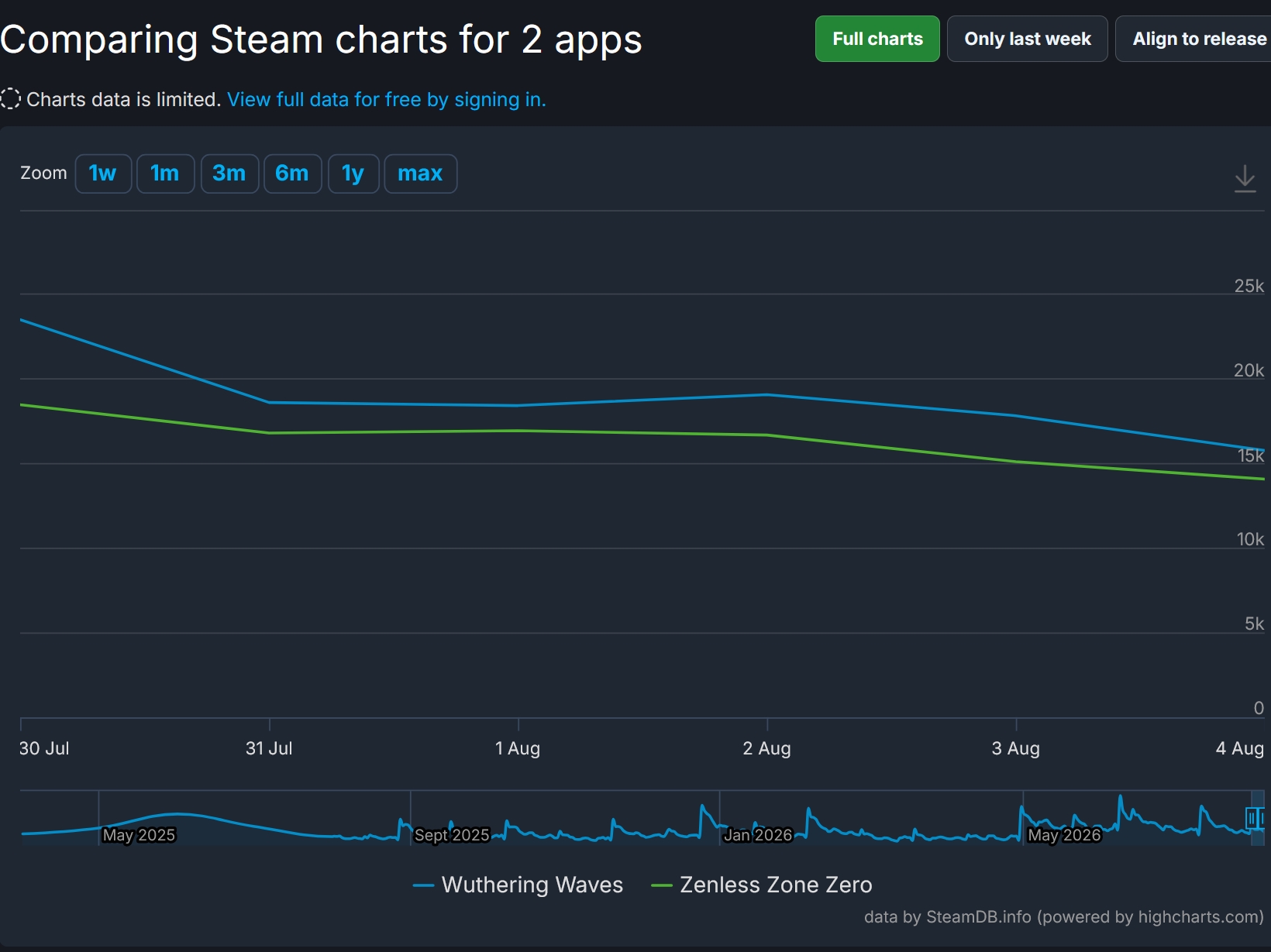Click the 4 Aug axis label
Viewport: 1271px width, 952px height.
point(1240,748)
